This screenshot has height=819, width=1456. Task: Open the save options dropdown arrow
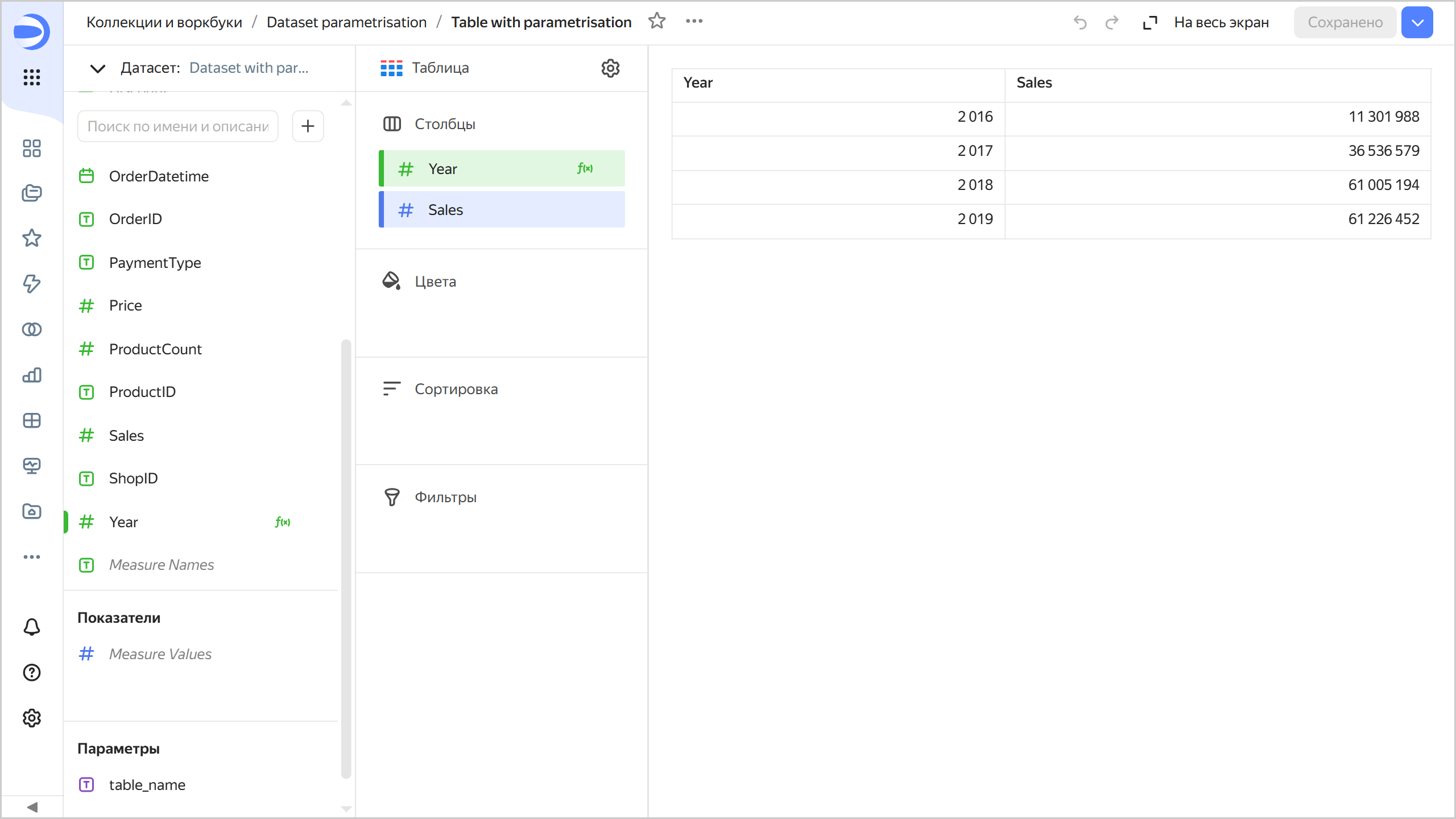pyautogui.click(x=1417, y=23)
